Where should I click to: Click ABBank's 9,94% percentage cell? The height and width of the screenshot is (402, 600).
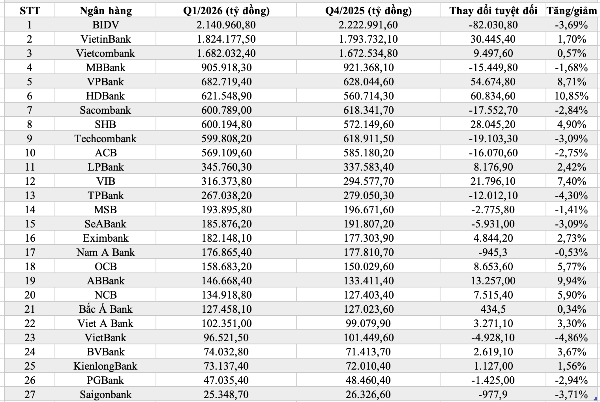click(x=572, y=281)
